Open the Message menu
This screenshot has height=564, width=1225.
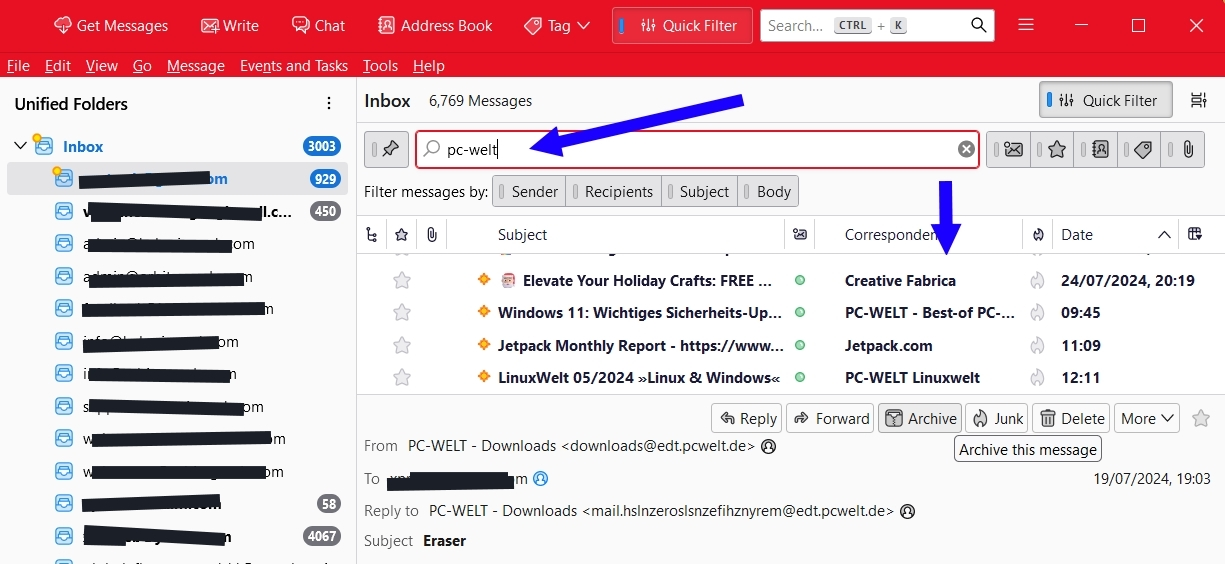tap(196, 66)
